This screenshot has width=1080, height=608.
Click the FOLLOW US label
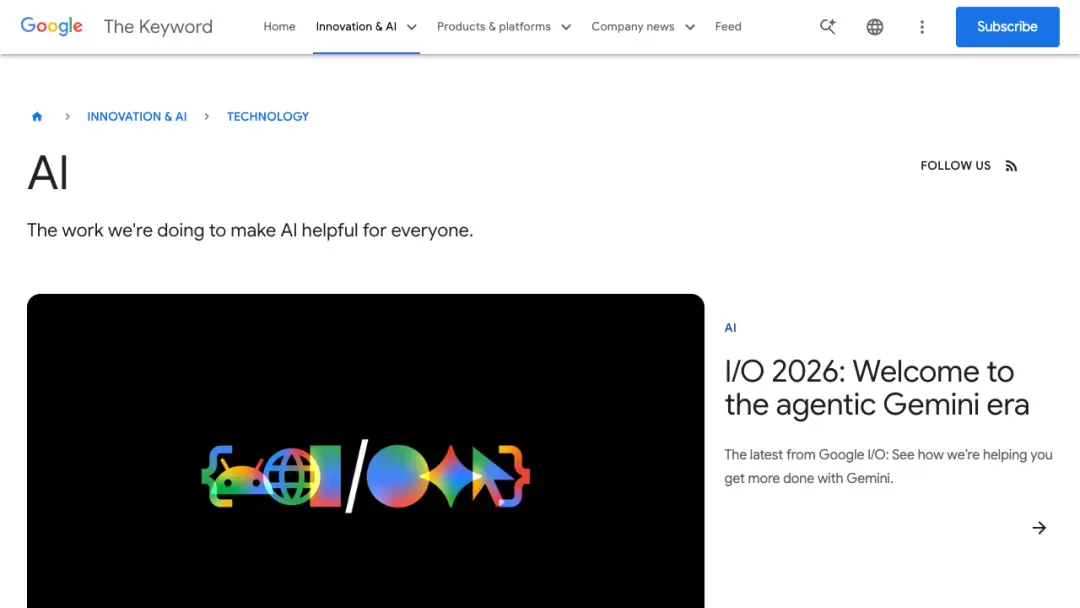(x=955, y=166)
